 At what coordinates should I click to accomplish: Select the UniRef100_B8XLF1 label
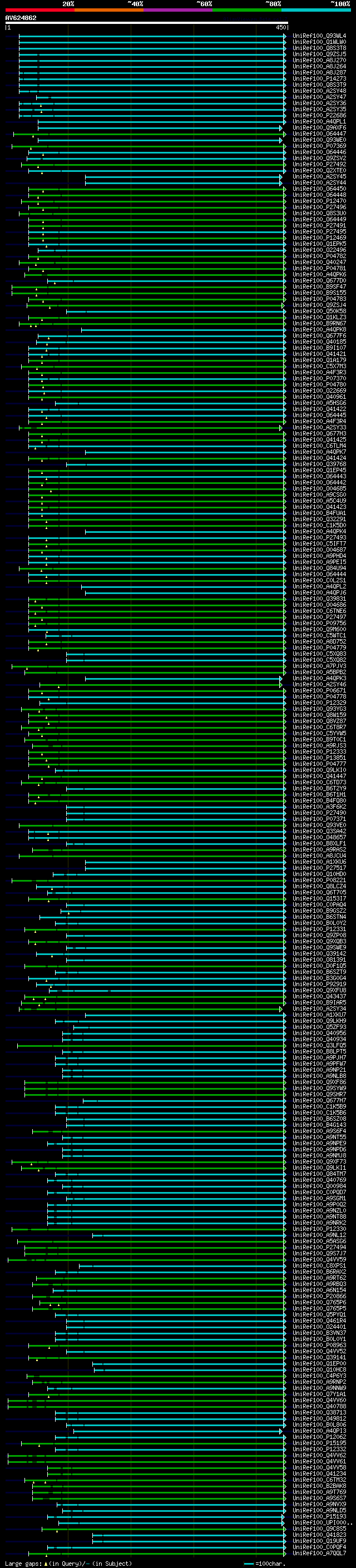coord(319,844)
